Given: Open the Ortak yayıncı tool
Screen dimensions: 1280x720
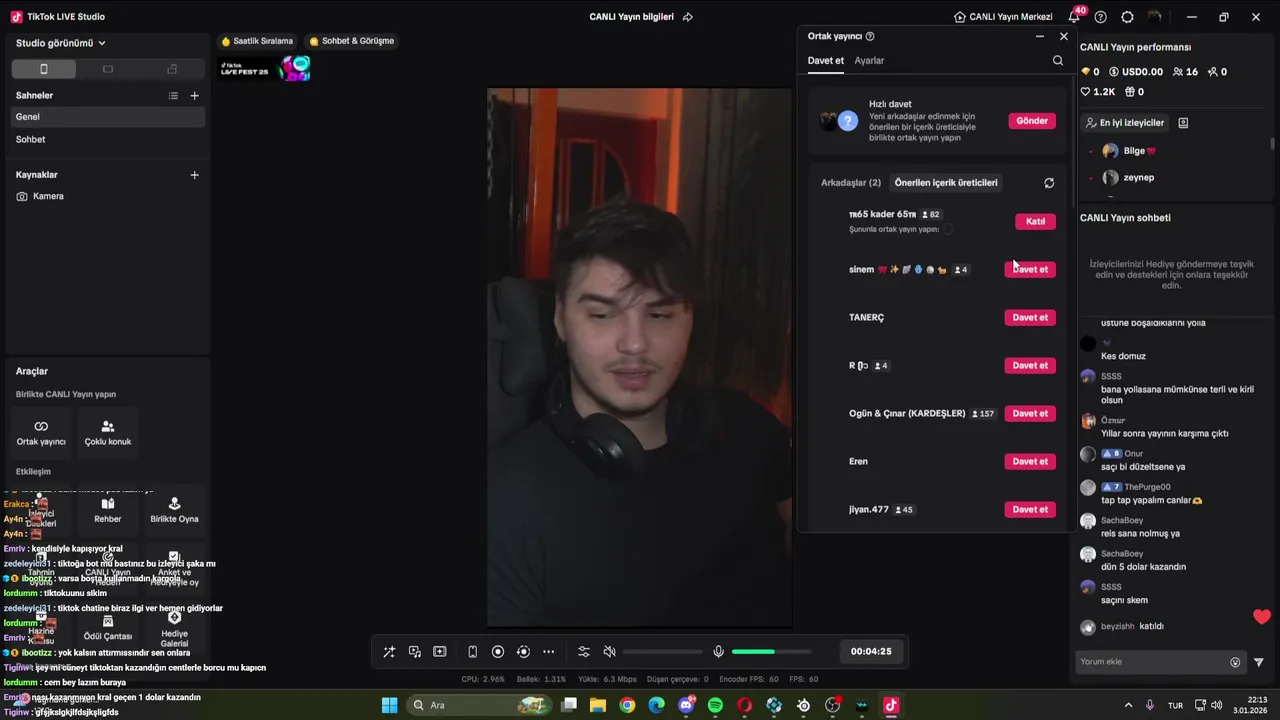Looking at the screenshot, I should click(41, 432).
